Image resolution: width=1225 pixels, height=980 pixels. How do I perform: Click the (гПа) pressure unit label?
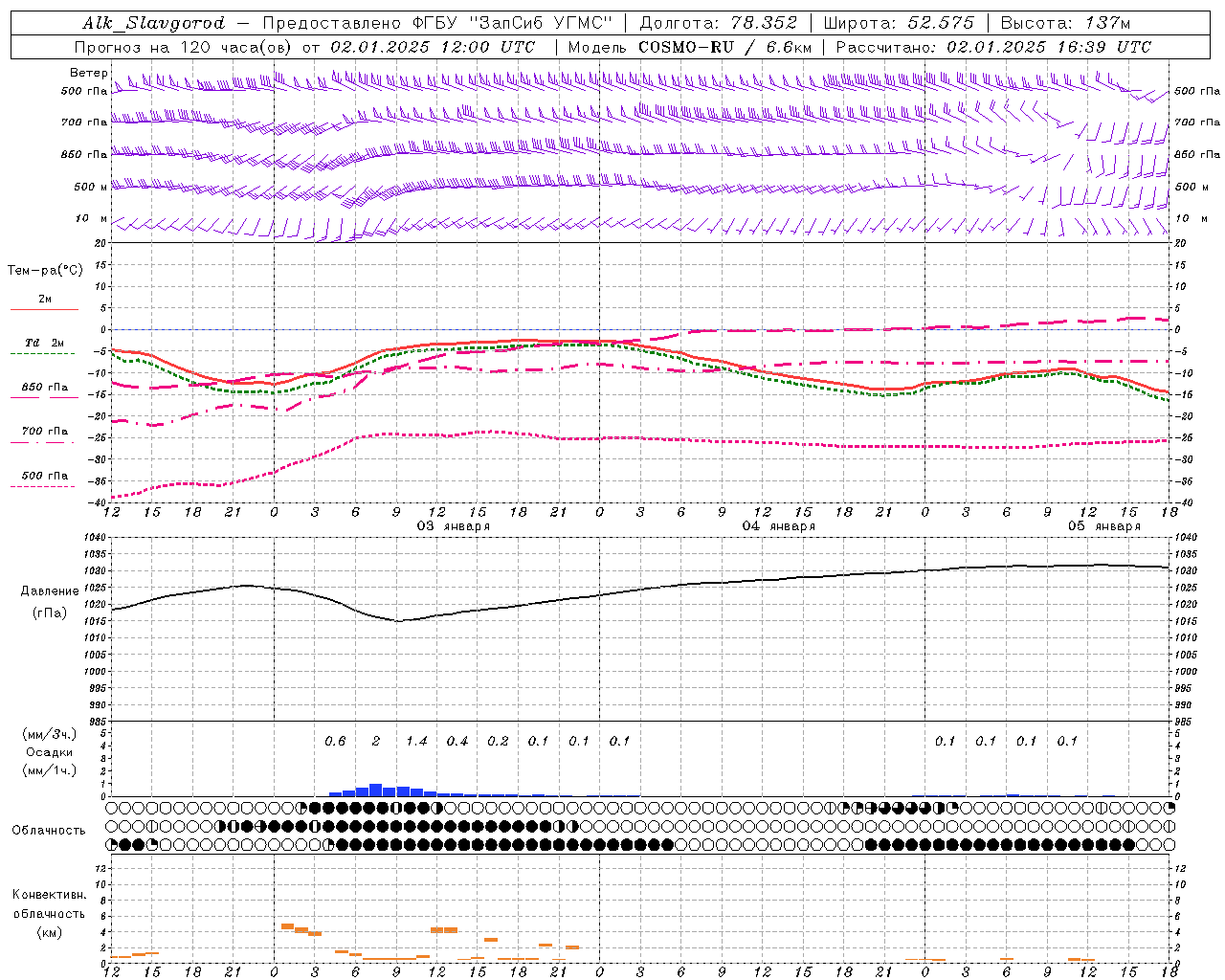click(x=50, y=613)
